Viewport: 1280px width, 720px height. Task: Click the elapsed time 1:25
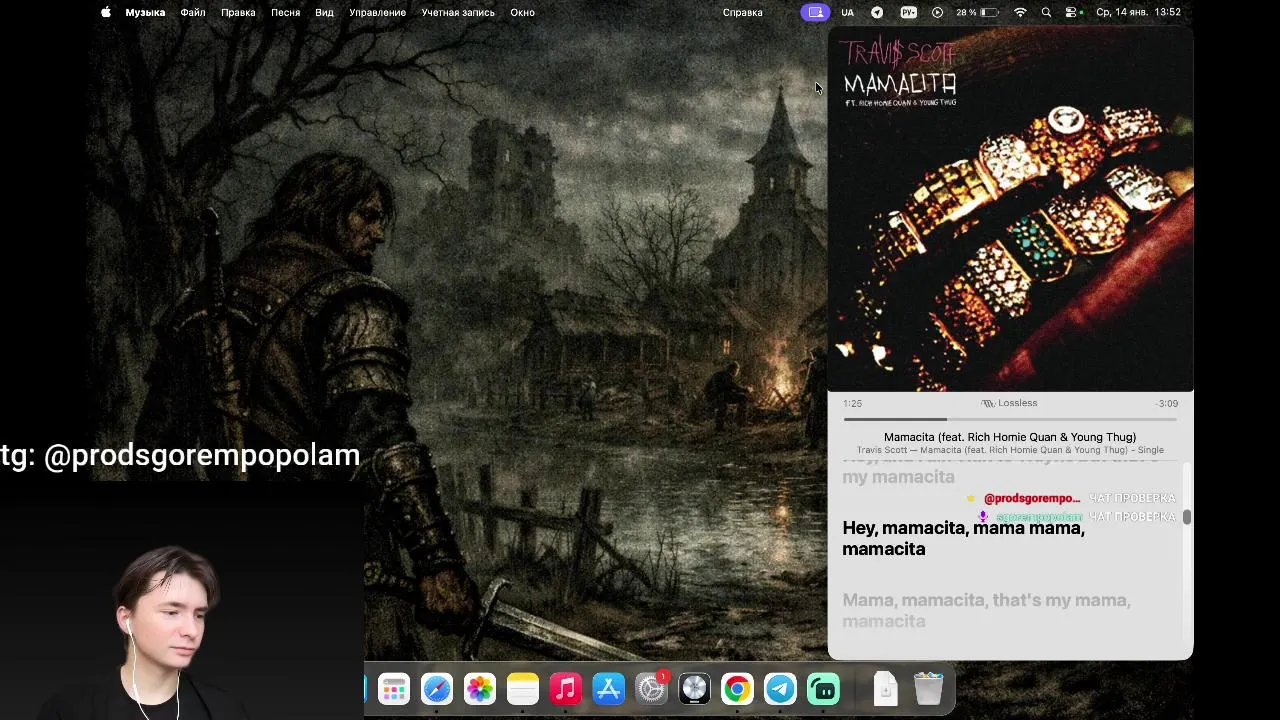(852, 404)
